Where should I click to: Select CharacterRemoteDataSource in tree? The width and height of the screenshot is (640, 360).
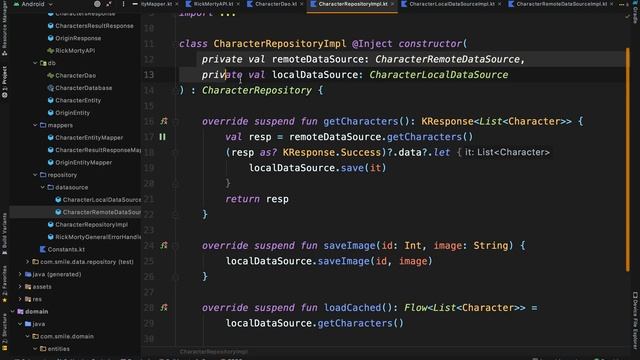point(102,212)
